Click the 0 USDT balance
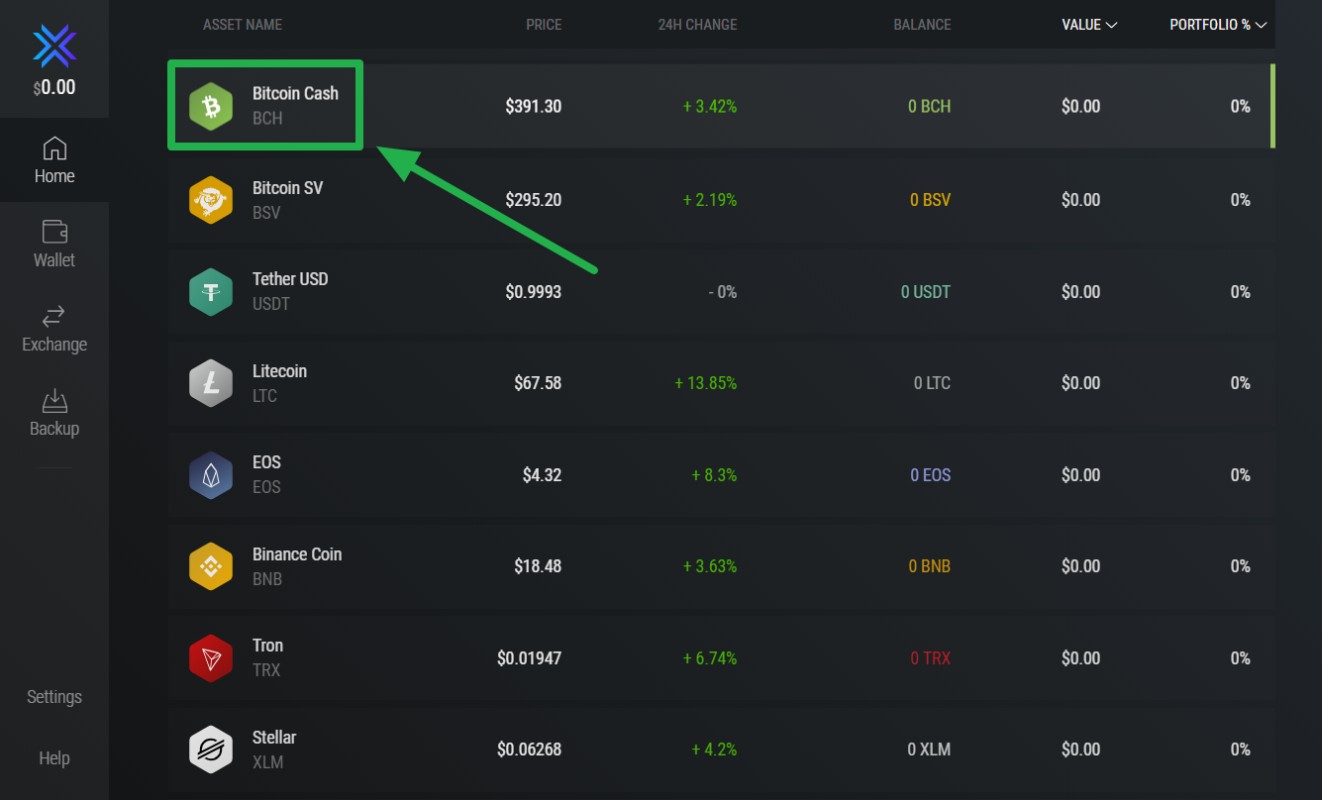Image resolution: width=1322 pixels, height=800 pixels. (926, 292)
